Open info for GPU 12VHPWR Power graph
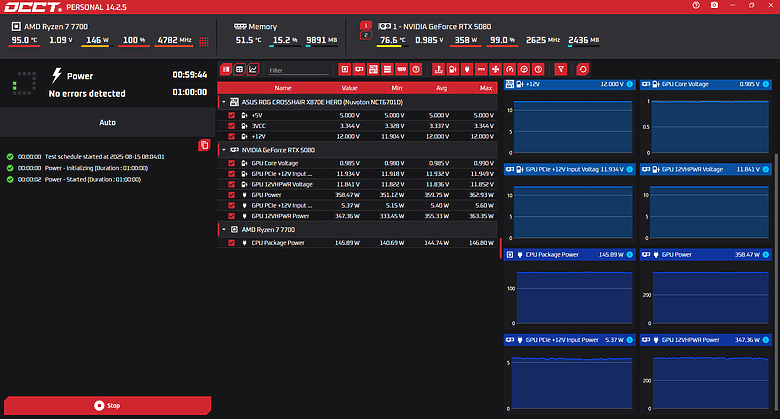This screenshot has height=419, width=780. point(766,340)
